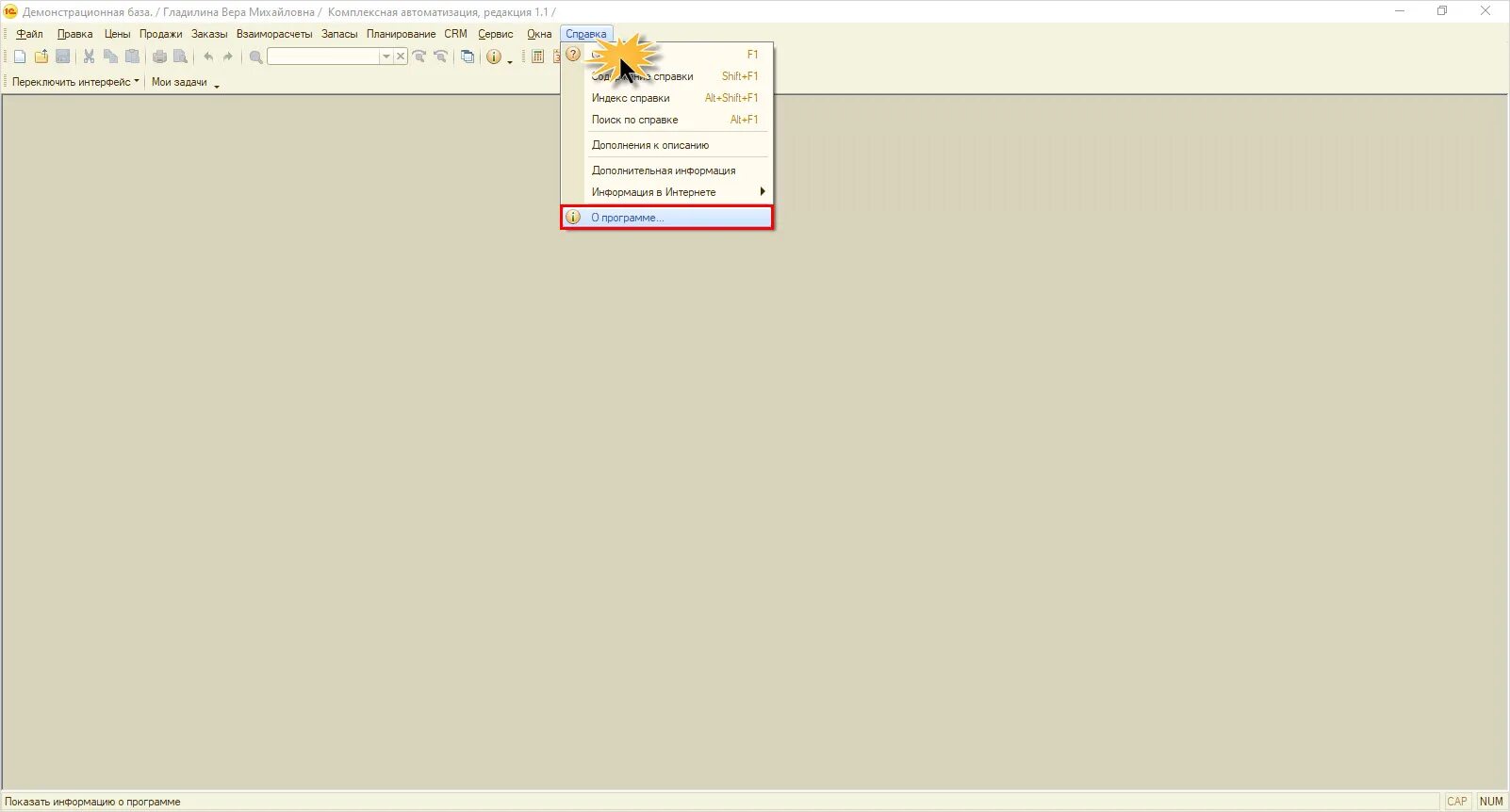Open the Calculator icon
The image size is (1510, 812).
coord(538,57)
